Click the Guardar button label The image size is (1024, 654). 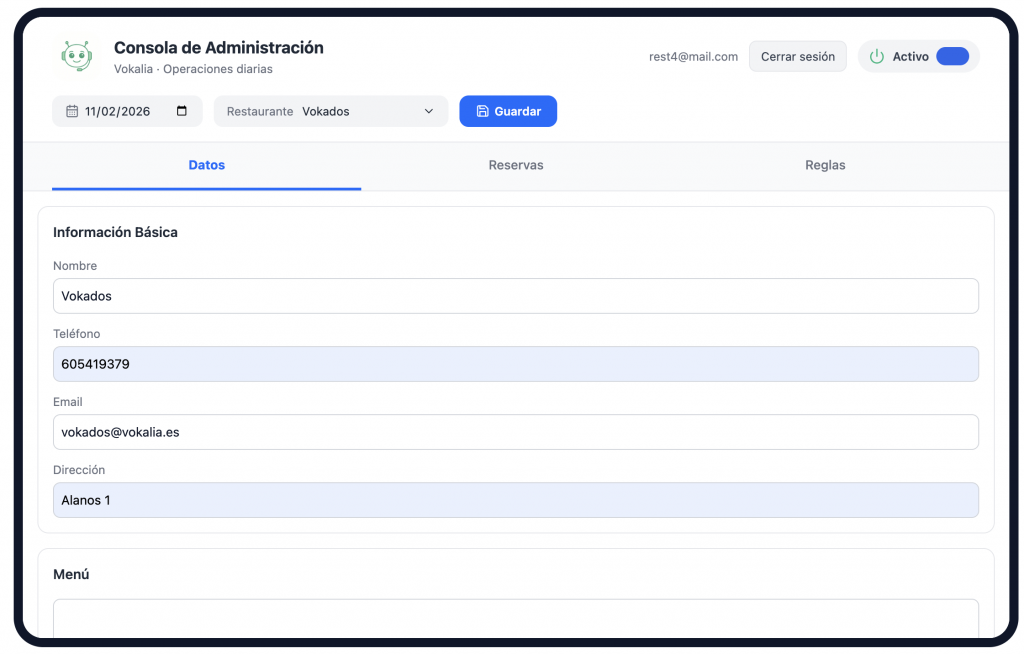(518, 111)
